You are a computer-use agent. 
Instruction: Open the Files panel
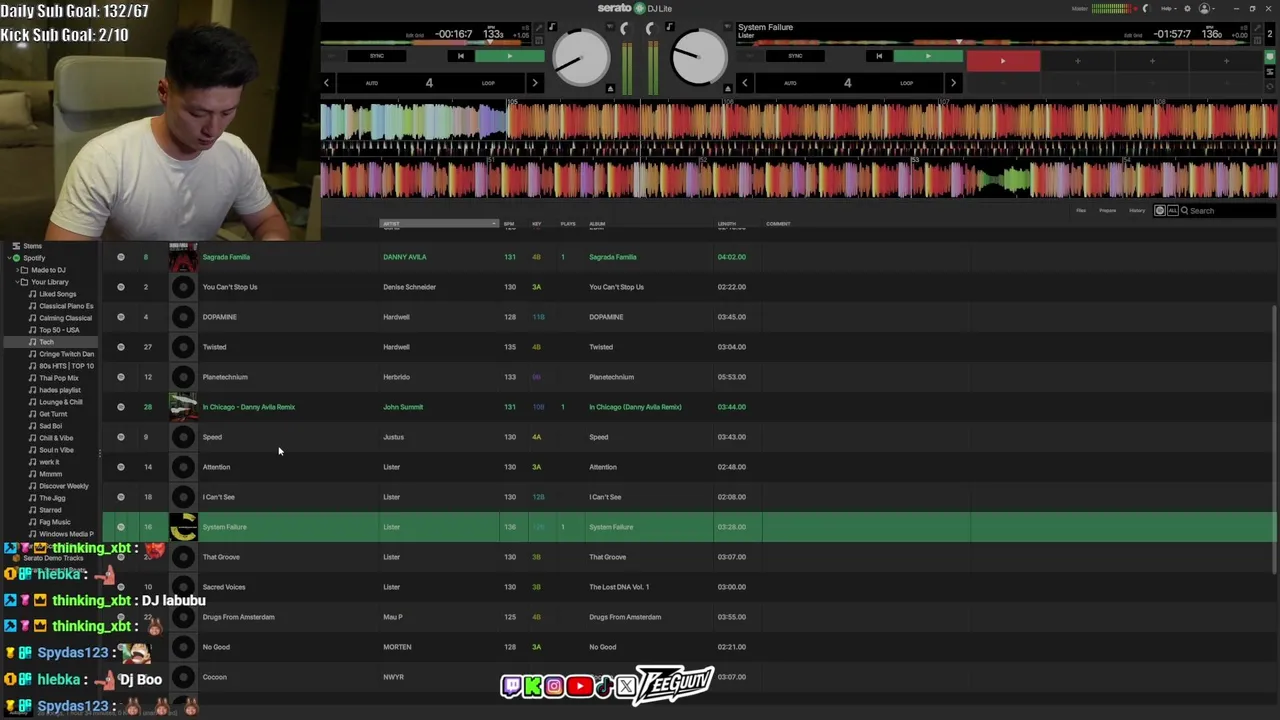click(x=1081, y=211)
